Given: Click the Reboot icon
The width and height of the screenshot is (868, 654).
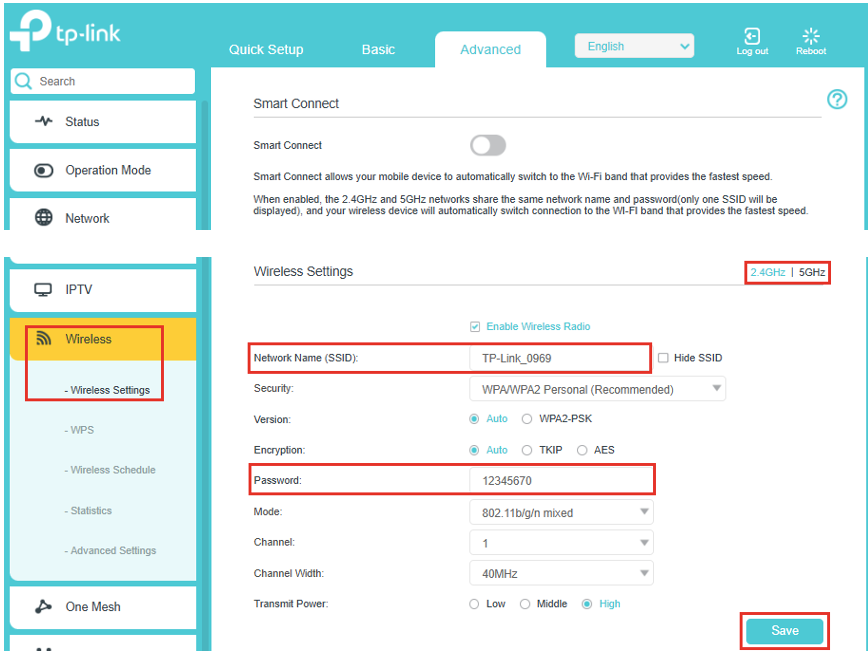Looking at the screenshot, I should (811, 37).
